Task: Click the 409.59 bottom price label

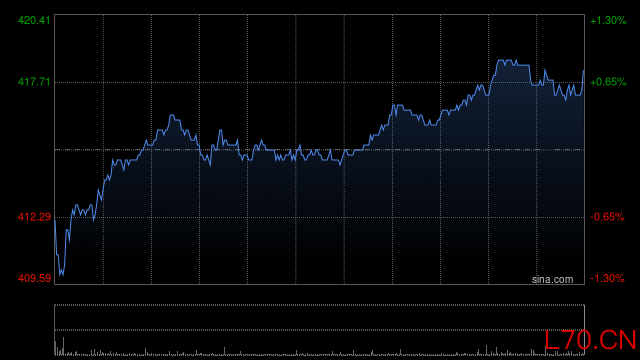Action: tap(34, 278)
